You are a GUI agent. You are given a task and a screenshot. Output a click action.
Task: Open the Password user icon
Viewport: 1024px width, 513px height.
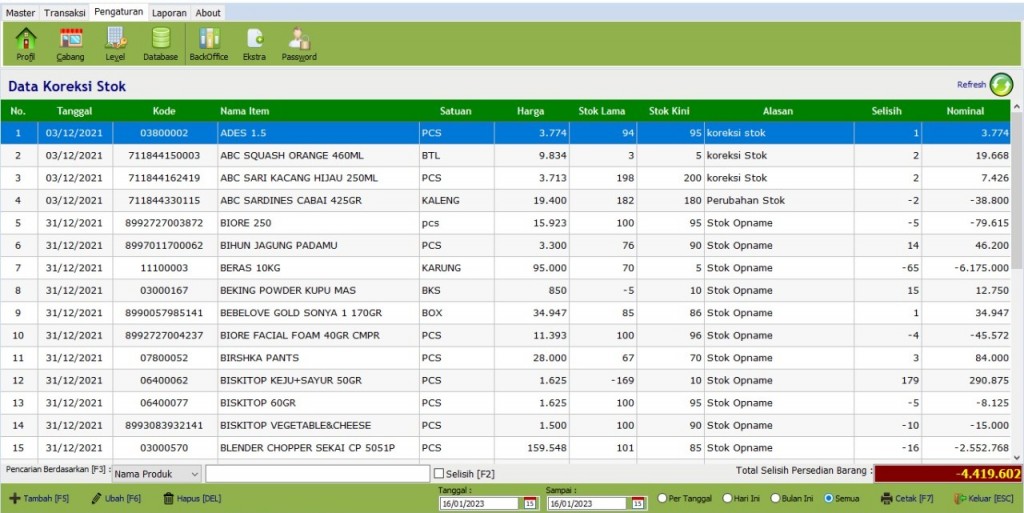pyautogui.click(x=299, y=39)
